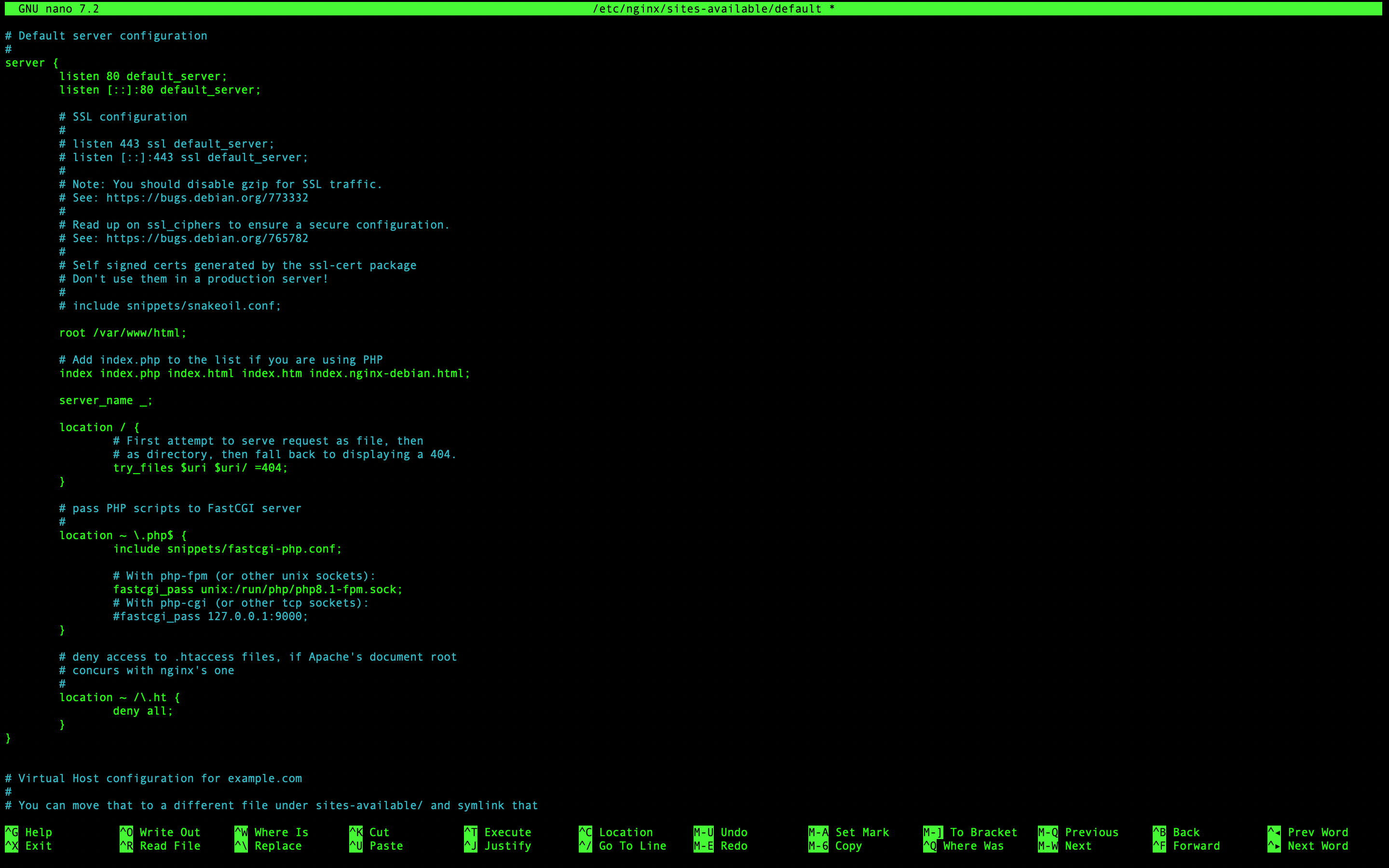The image size is (1389, 868).
Task: Click the 'location ~ \.php$ {' line
Action: (x=123, y=535)
